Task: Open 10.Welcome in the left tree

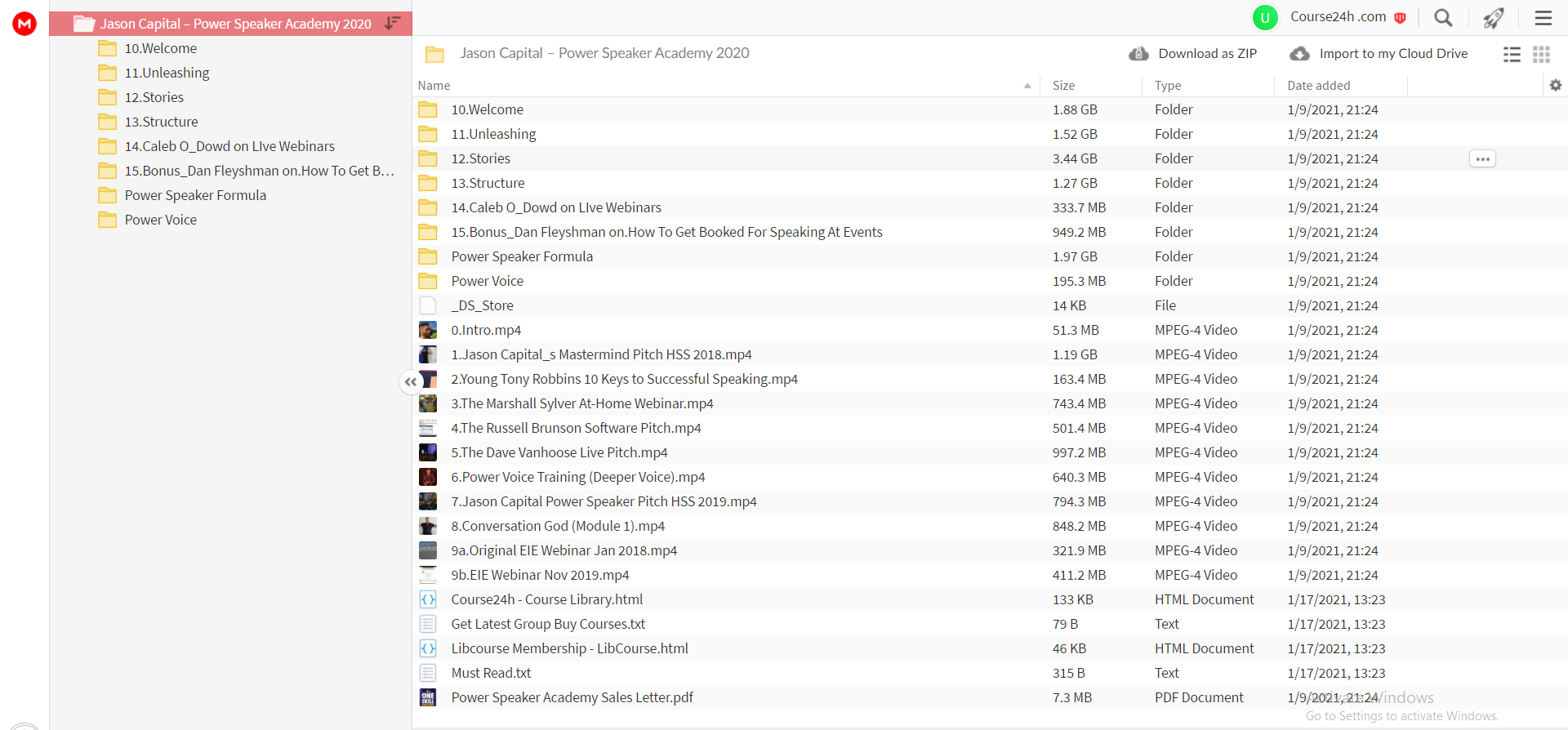Action: coord(161,48)
